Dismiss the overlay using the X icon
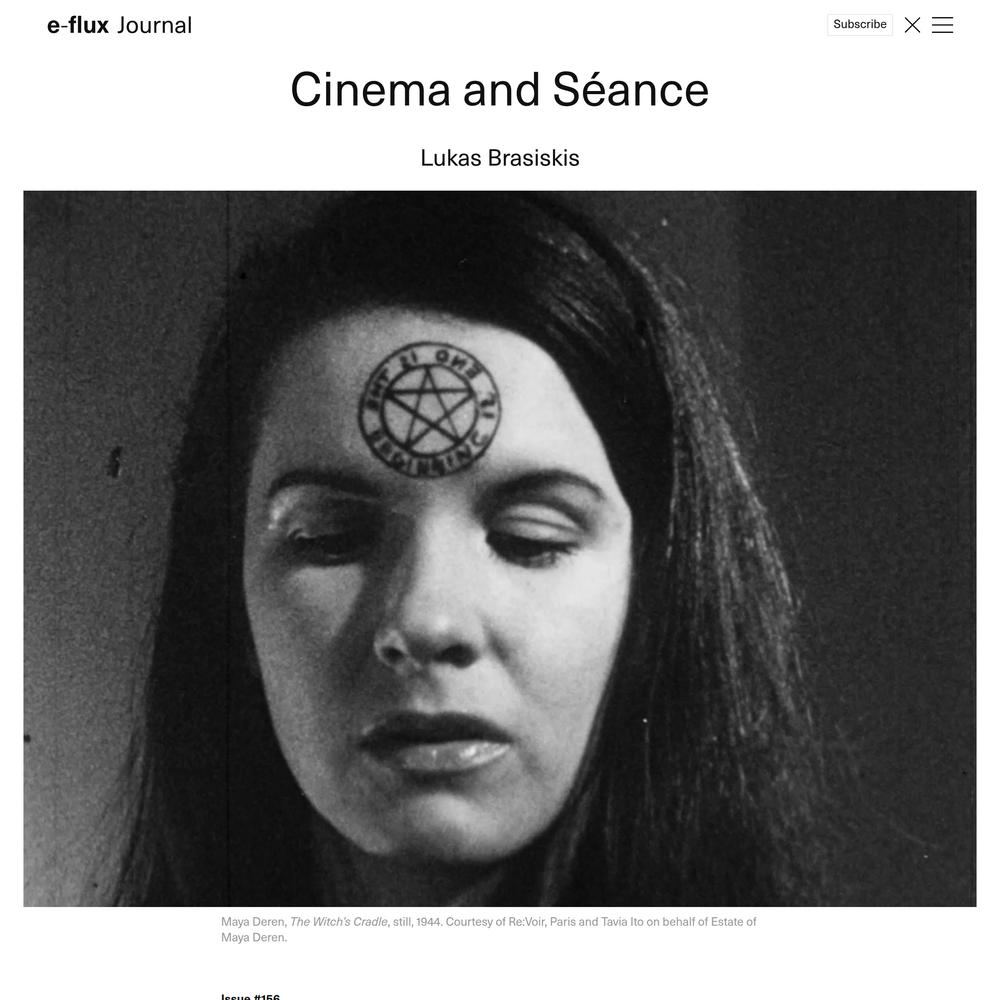 912,25
